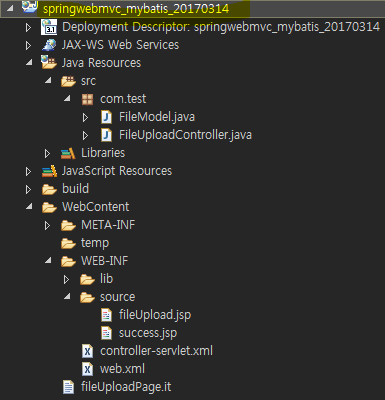Select the lib folder name
Viewport: 385px width, 400px height.
click(107, 279)
